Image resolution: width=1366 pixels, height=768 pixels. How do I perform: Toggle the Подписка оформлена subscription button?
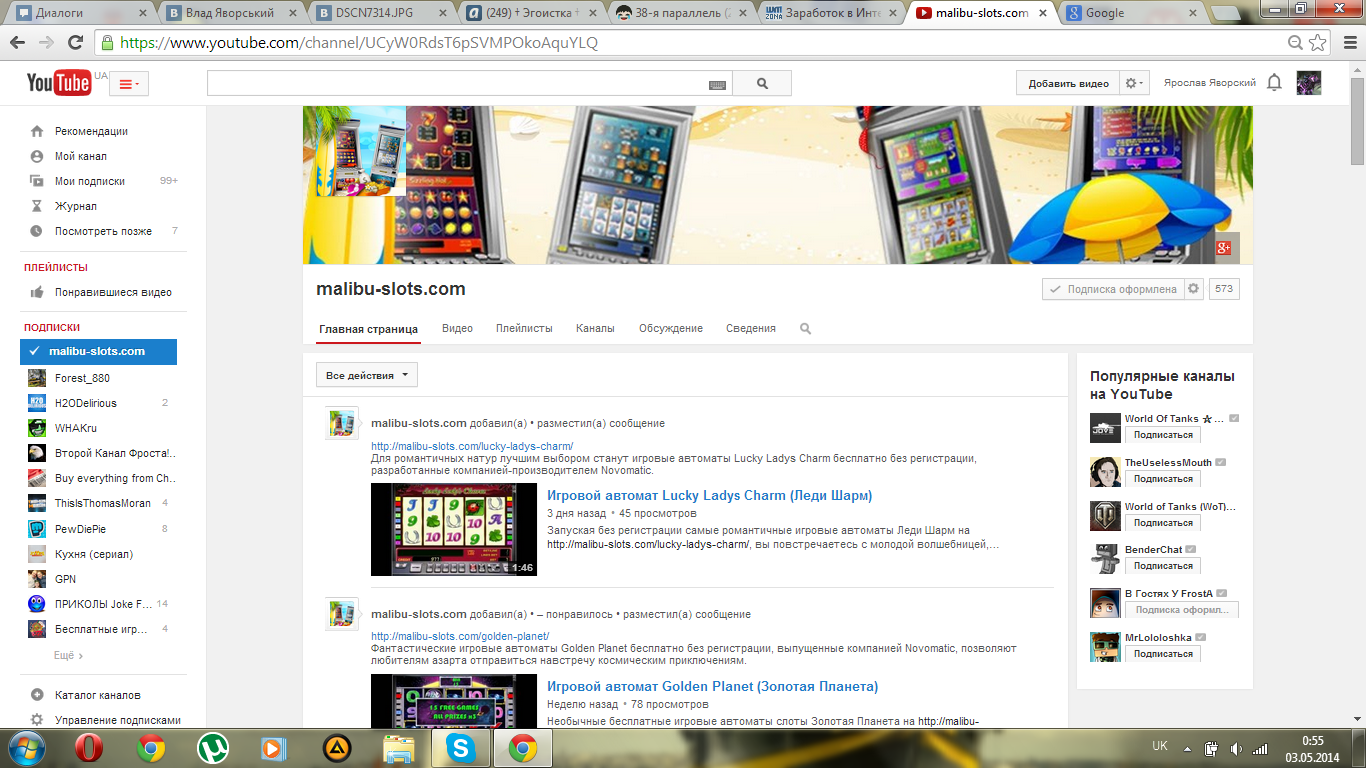click(1112, 289)
